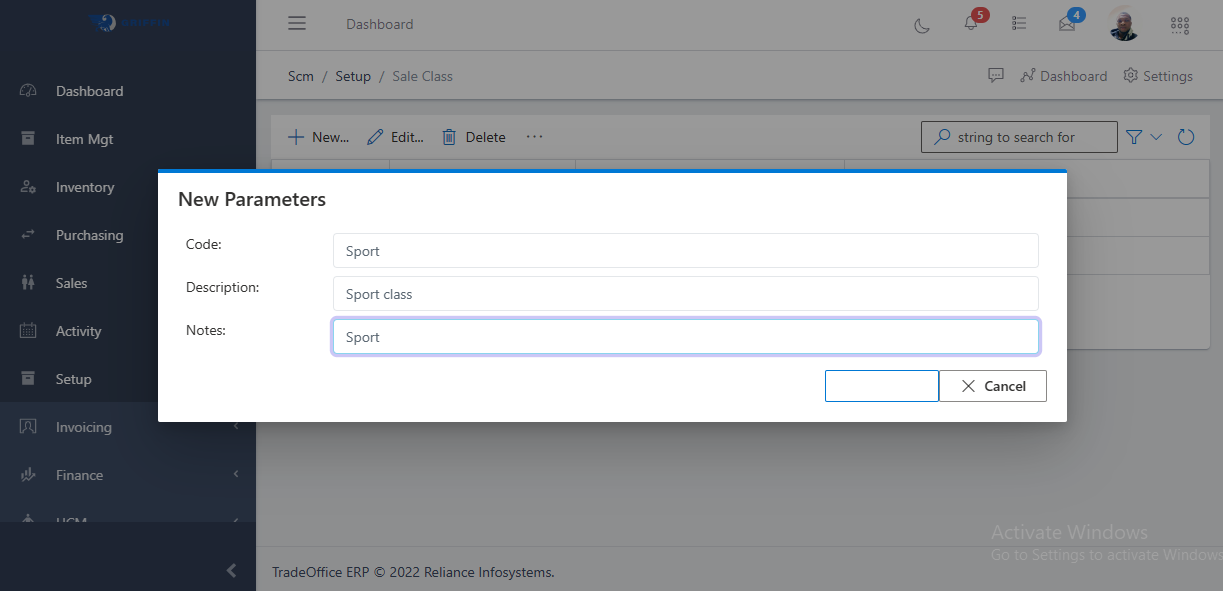The image size is (1223, 591).
Task: Focus the string to search for field
Action: (1019, 137)
